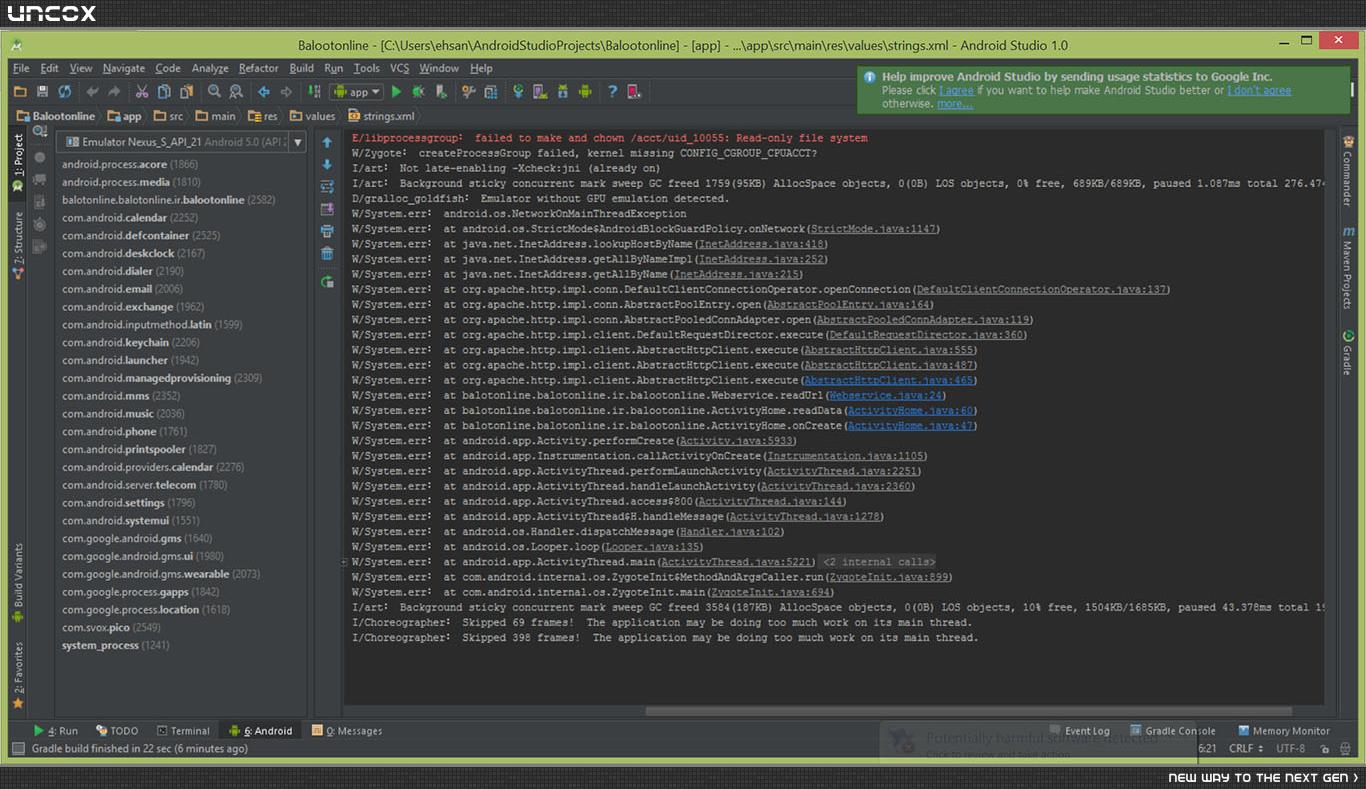The height and width of the screenshot is (789, 1366).
Task: Click the Open folder toolbar icon
Action: point(20,92)
